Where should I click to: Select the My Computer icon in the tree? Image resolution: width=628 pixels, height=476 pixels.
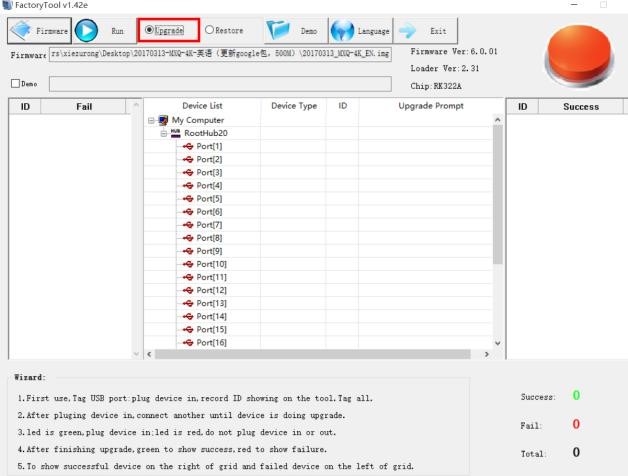click(x=163, y=120)
